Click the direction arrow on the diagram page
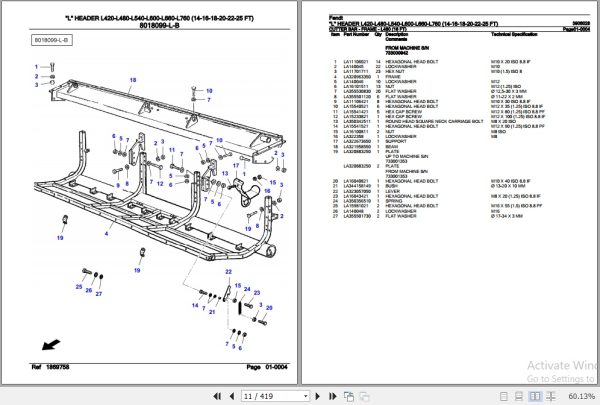This screenshot has height=405, width=600. [51, 345]
